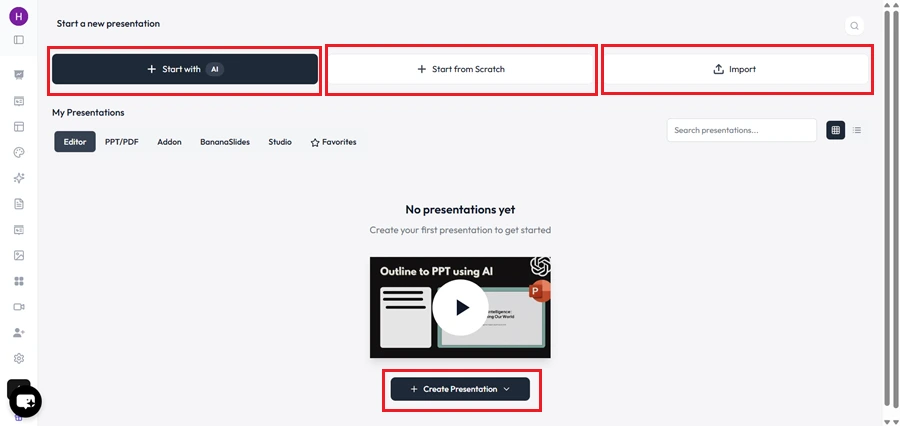This screenshot has width=900, height=426.
Task: Click the AI badge on Start with
Action: [x=215, y=69]
